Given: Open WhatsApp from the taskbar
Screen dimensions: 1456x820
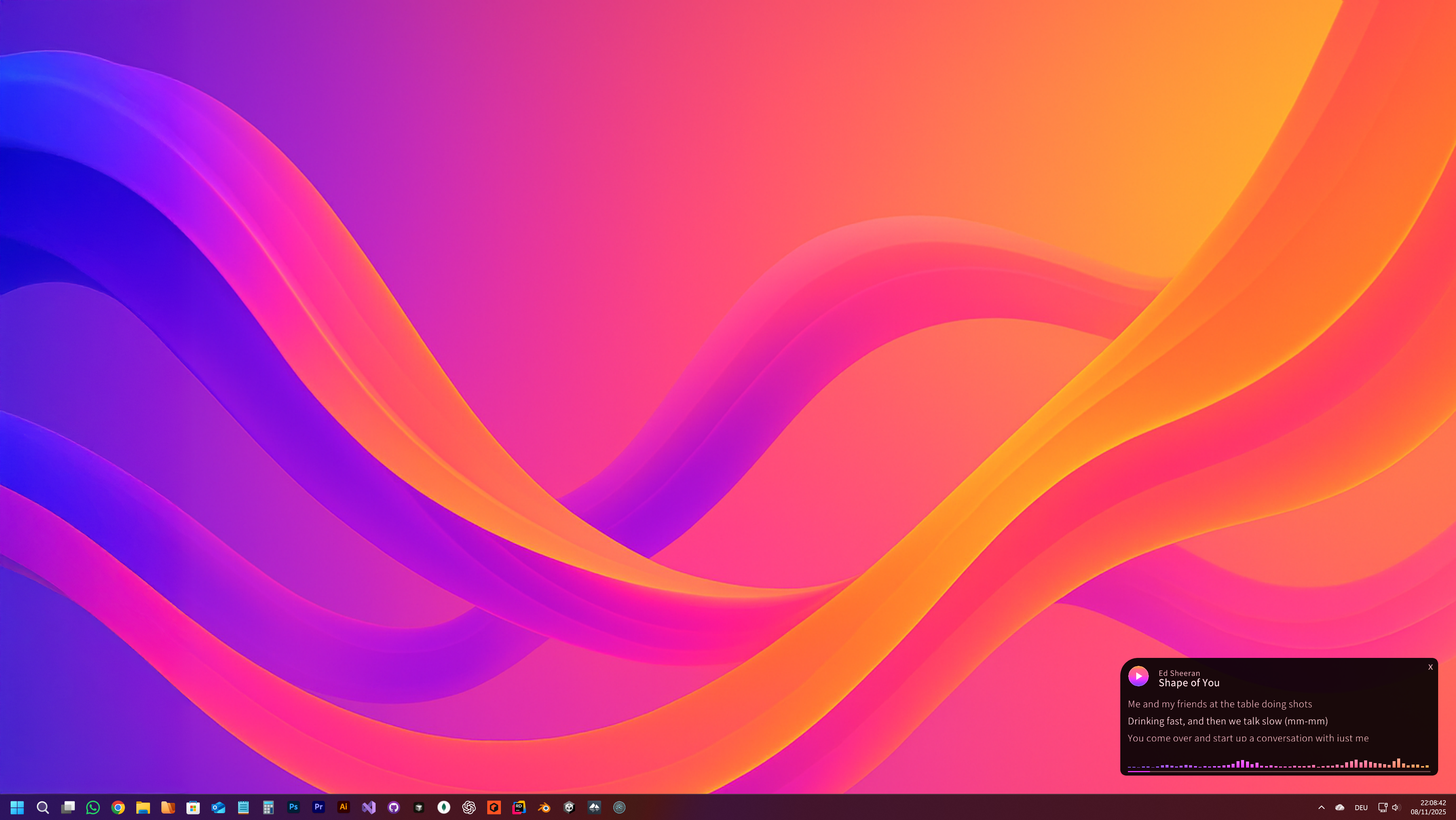Looking at the screenshot, I should point(93,807).
